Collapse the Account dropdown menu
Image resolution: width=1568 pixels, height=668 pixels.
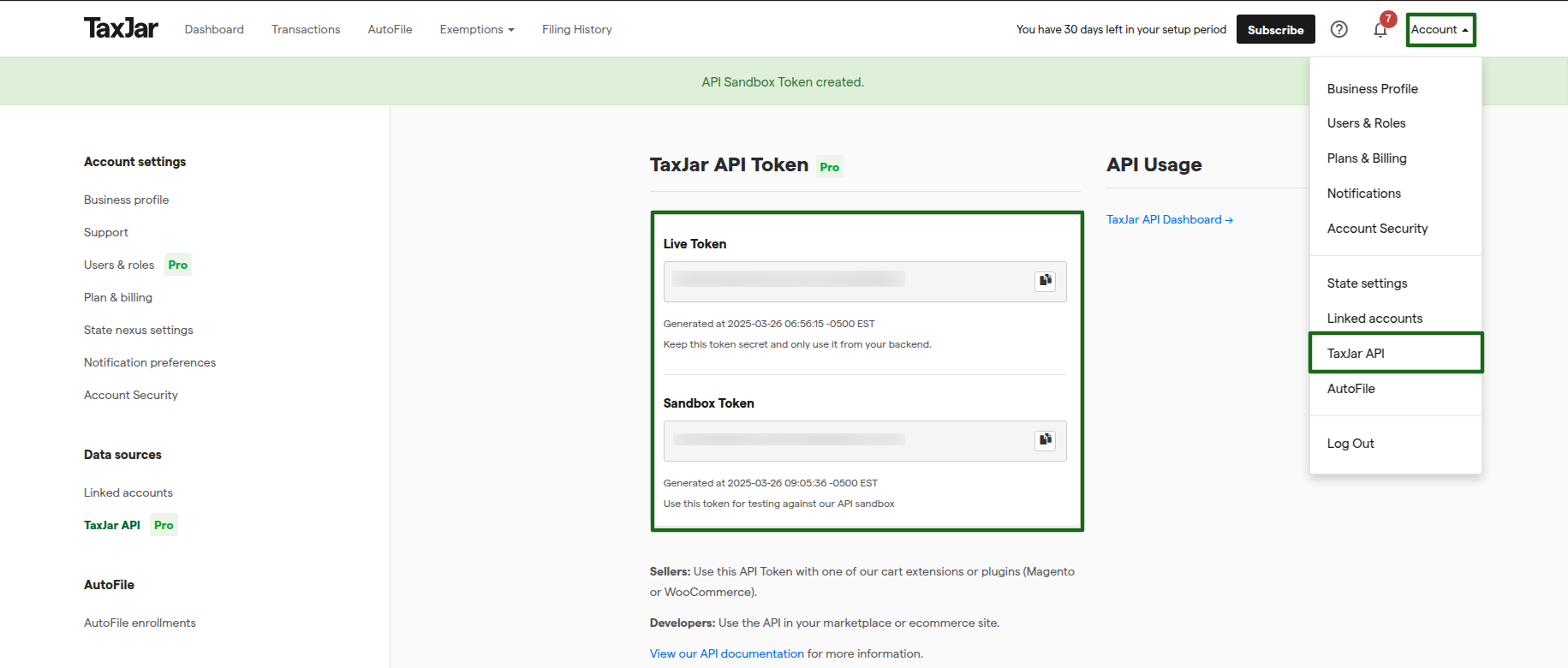pyautogui.click(x=1440, y=30)
